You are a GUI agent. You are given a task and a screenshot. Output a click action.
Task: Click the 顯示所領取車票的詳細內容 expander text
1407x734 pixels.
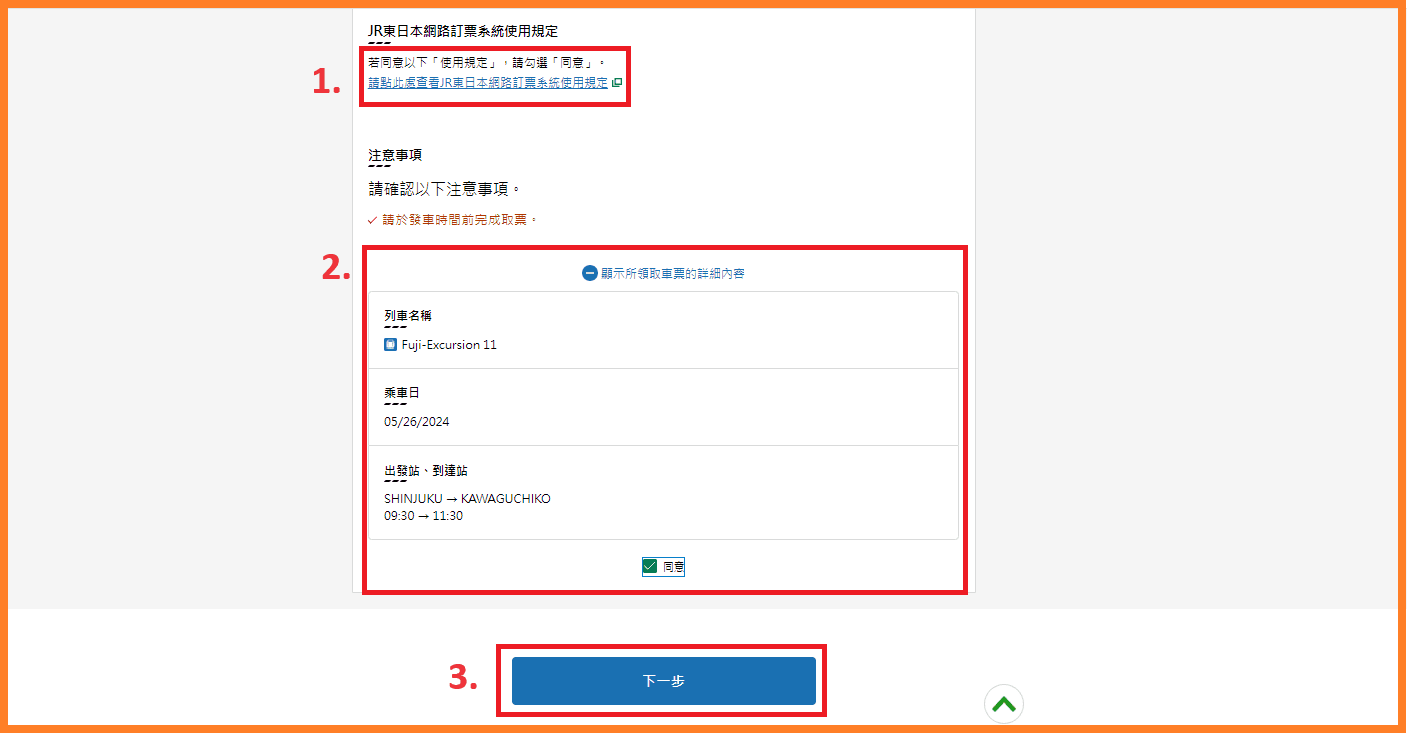point(672,273)
